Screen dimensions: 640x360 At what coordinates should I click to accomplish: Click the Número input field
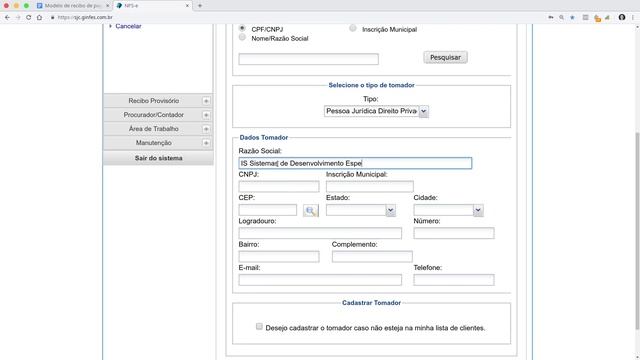tap(454, 233)
